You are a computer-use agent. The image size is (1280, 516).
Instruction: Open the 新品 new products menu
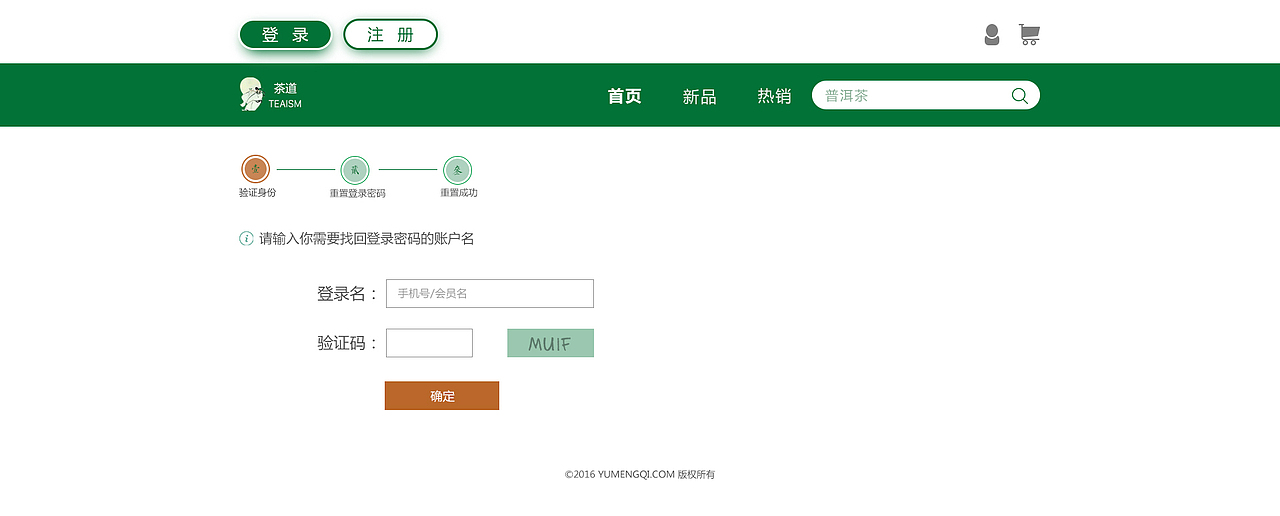coord(700,96)
